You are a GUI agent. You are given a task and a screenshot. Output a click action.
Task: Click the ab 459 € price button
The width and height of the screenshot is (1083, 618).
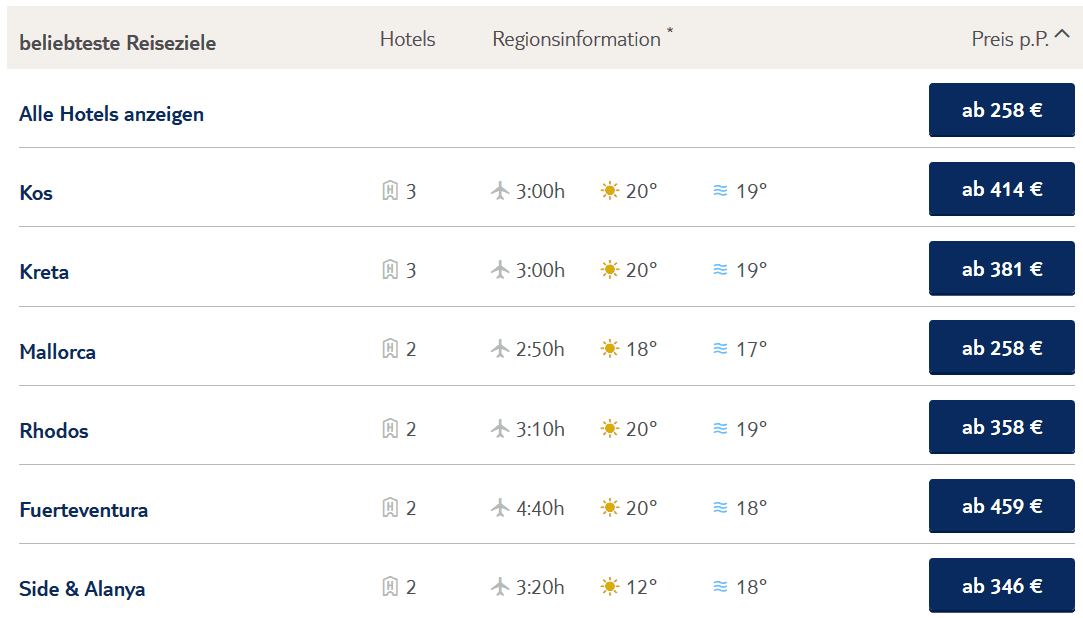[x=1001, y=507]
